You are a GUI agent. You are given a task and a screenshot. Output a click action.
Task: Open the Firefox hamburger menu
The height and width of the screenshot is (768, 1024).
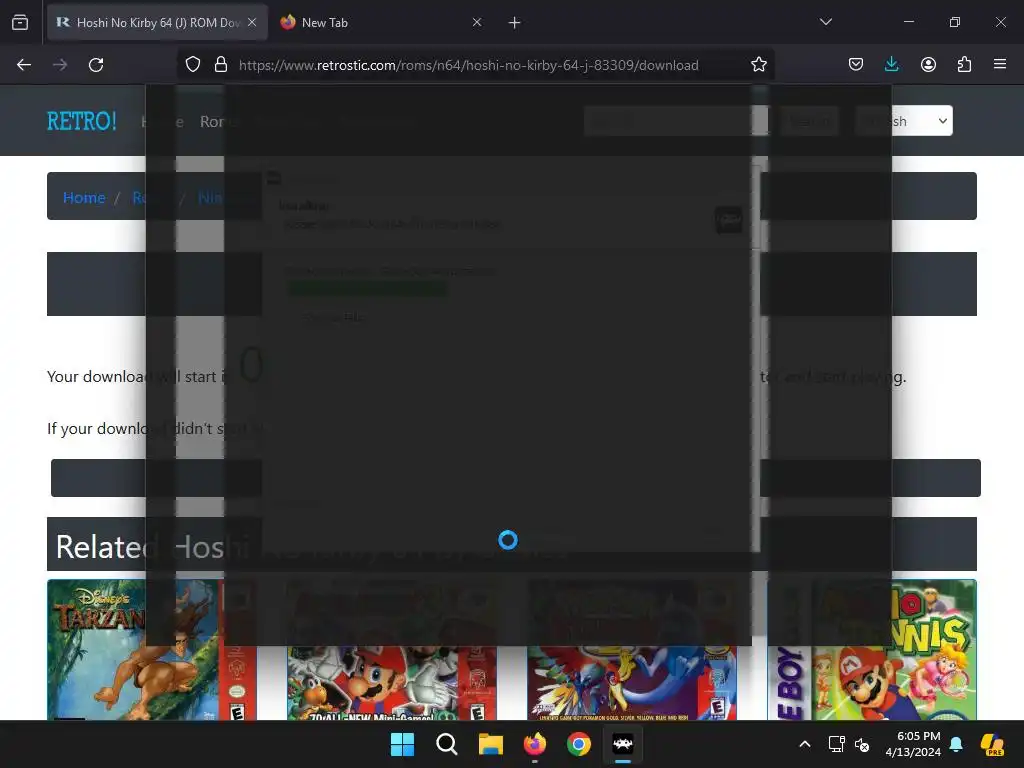coord(1000,65)
